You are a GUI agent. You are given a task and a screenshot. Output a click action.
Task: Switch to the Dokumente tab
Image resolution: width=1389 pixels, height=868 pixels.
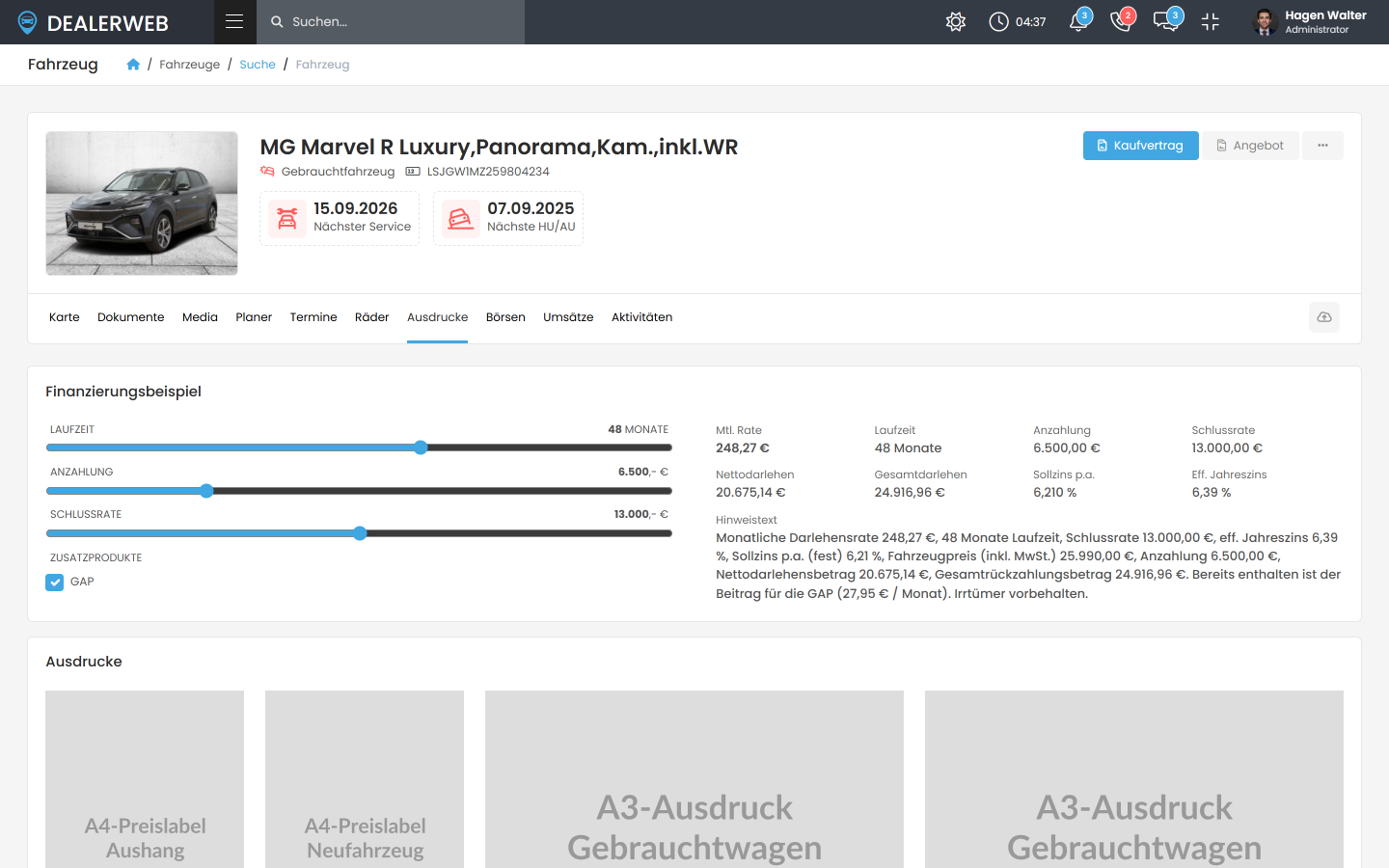tap(131, 317)
